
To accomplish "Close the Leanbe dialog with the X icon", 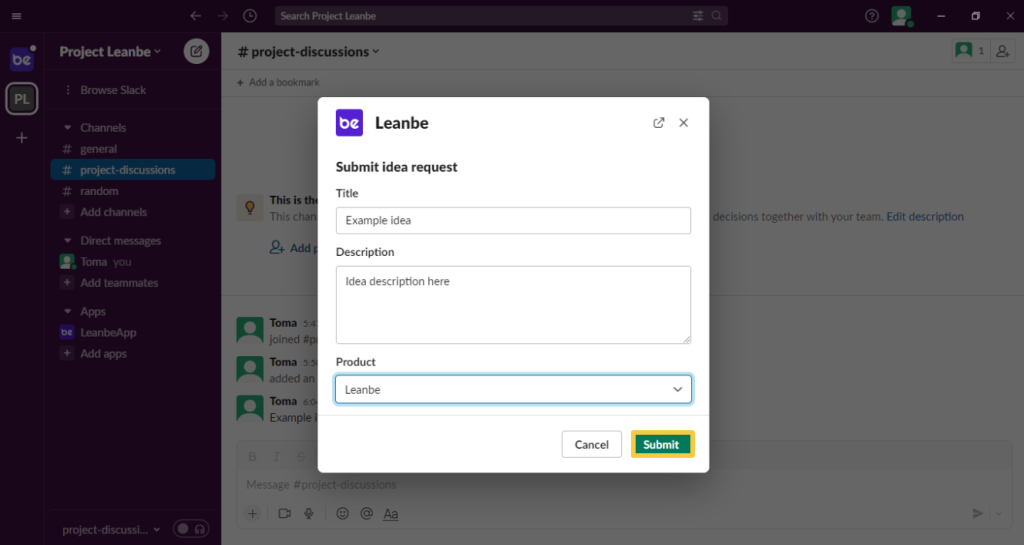I will tap(684, 123).
